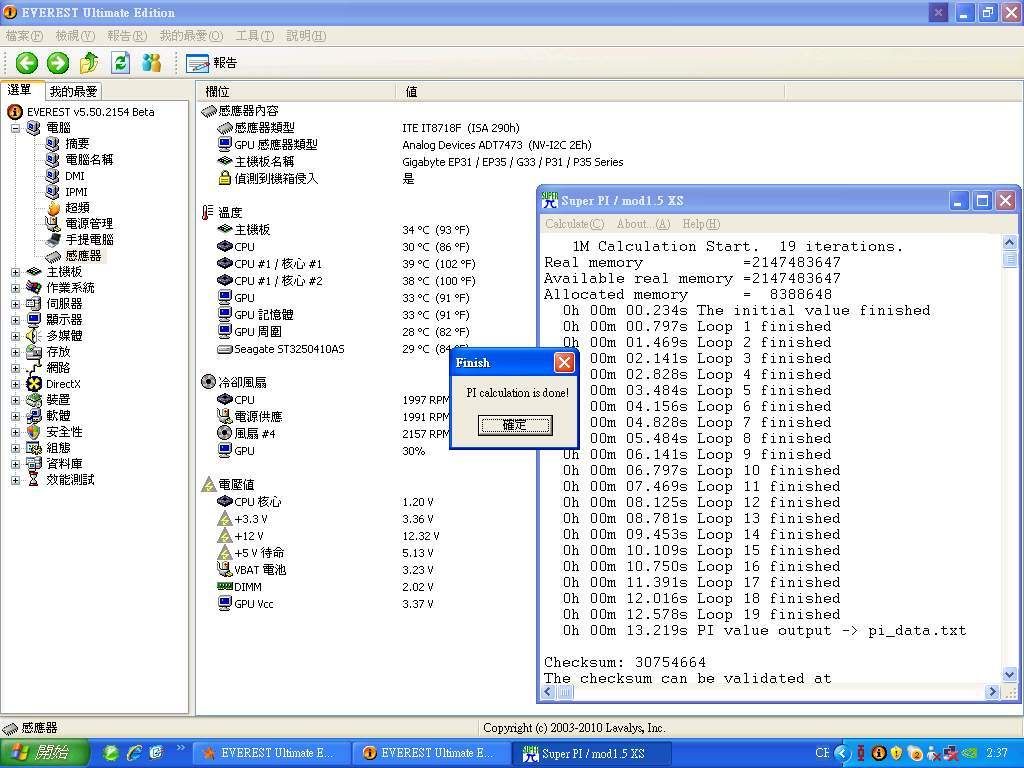Select the 偵測到機箱侵入 lock icon row
This screenshot has width=1024, height=768.
point(225,178)
